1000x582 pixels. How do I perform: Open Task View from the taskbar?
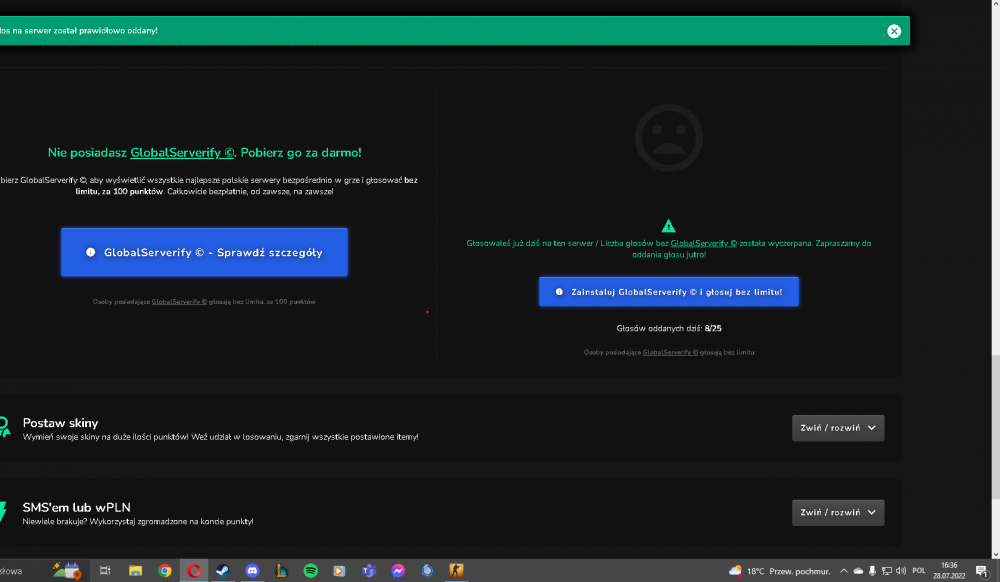point(105,571)
